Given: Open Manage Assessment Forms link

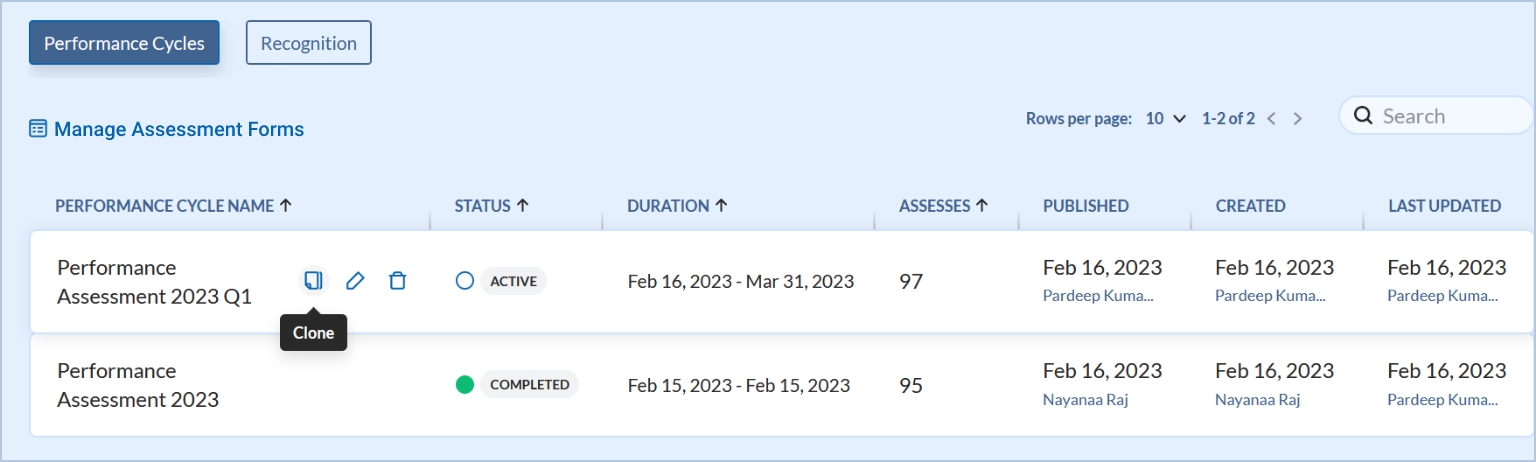Looking at the screenshot, I should (x=179, y=129).
